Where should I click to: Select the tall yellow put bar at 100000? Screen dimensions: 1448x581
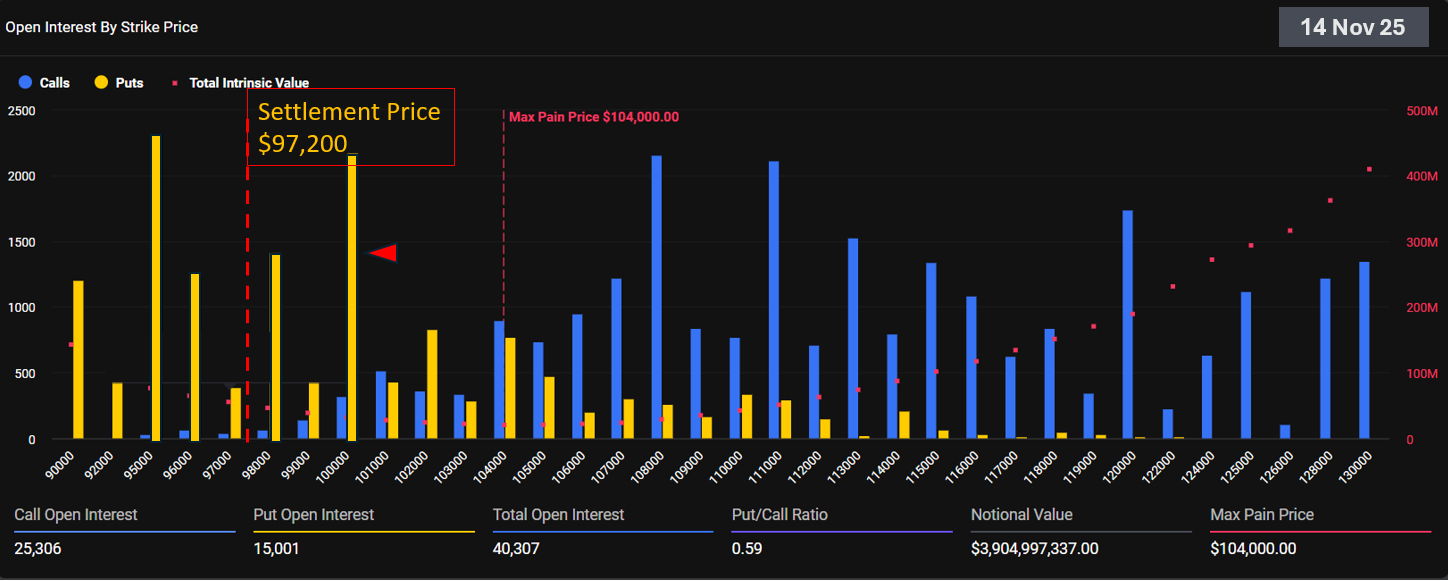pos(352,297)
